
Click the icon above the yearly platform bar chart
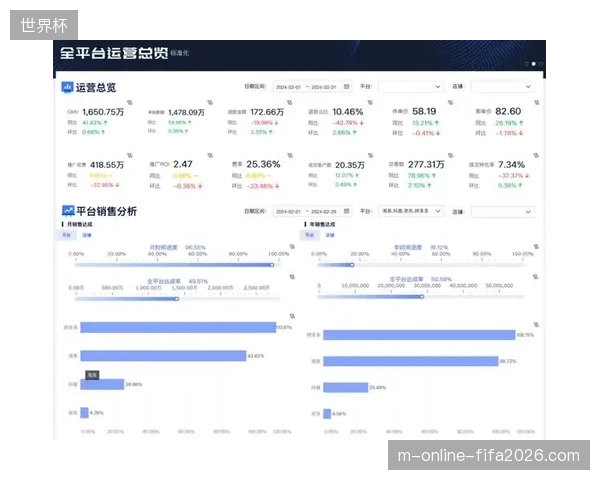pyautogui.click(x=536, y=325)
